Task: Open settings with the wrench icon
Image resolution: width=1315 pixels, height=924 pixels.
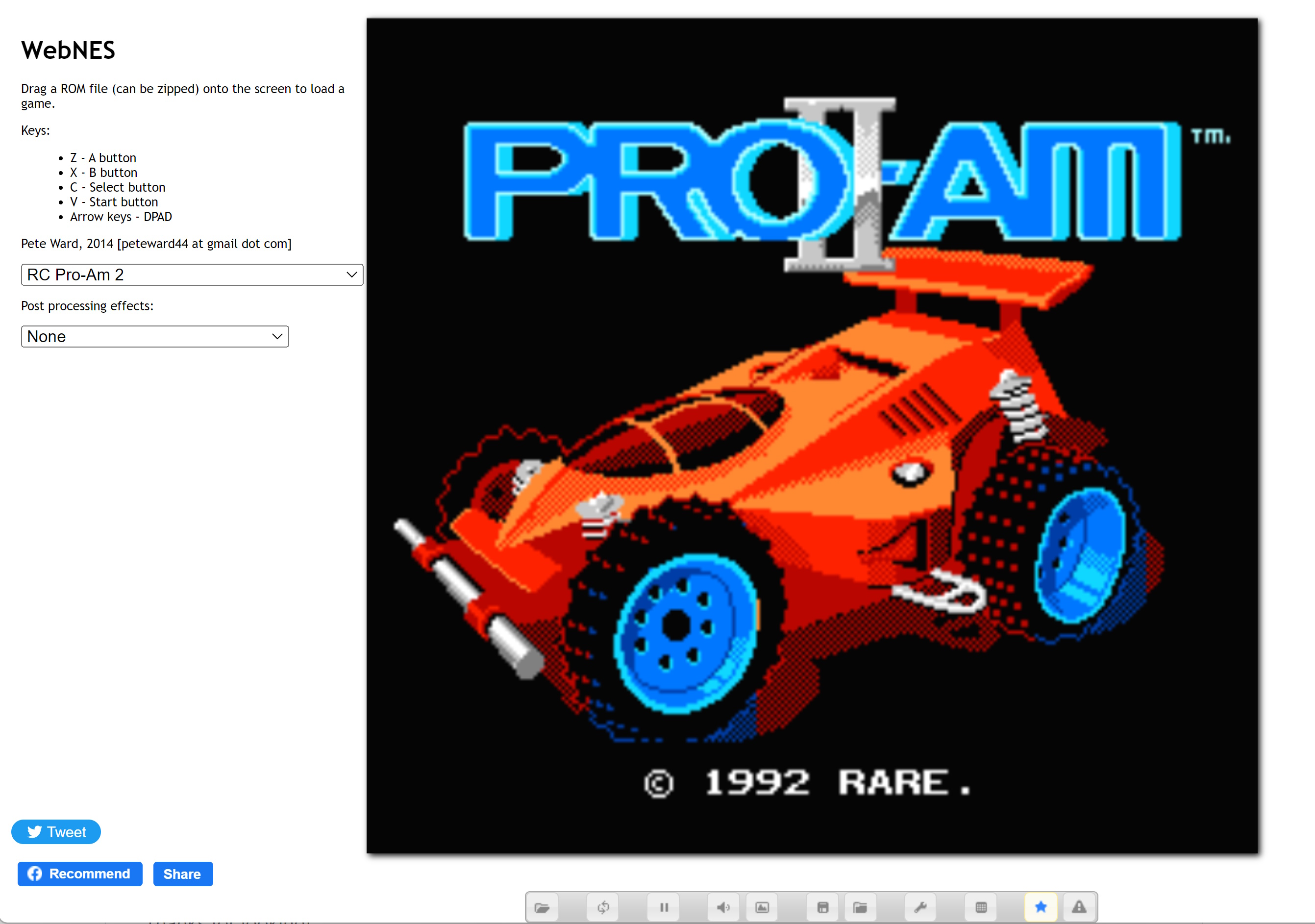Action: click(x=920, y=907)
